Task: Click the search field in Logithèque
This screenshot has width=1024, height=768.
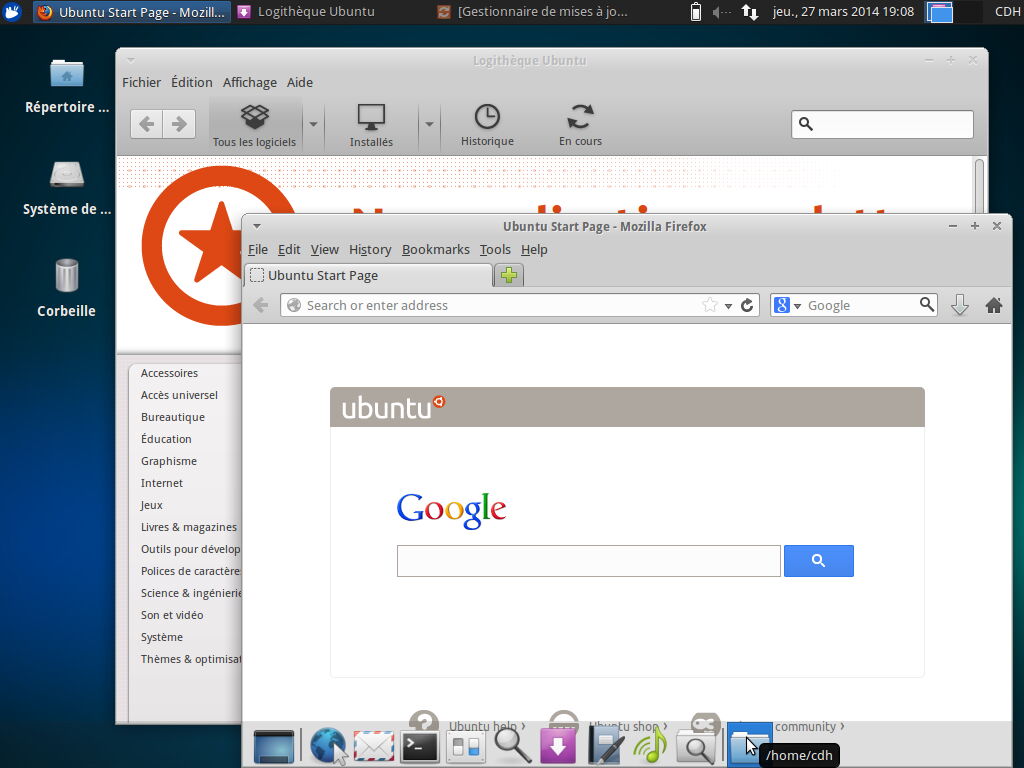Action: pyautogui.click(x=882, y=123)
